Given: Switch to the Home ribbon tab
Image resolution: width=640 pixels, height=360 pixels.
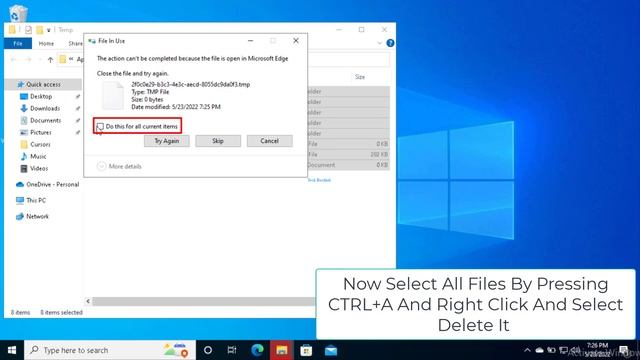Looking at the screenshot, I should [46, 43].
